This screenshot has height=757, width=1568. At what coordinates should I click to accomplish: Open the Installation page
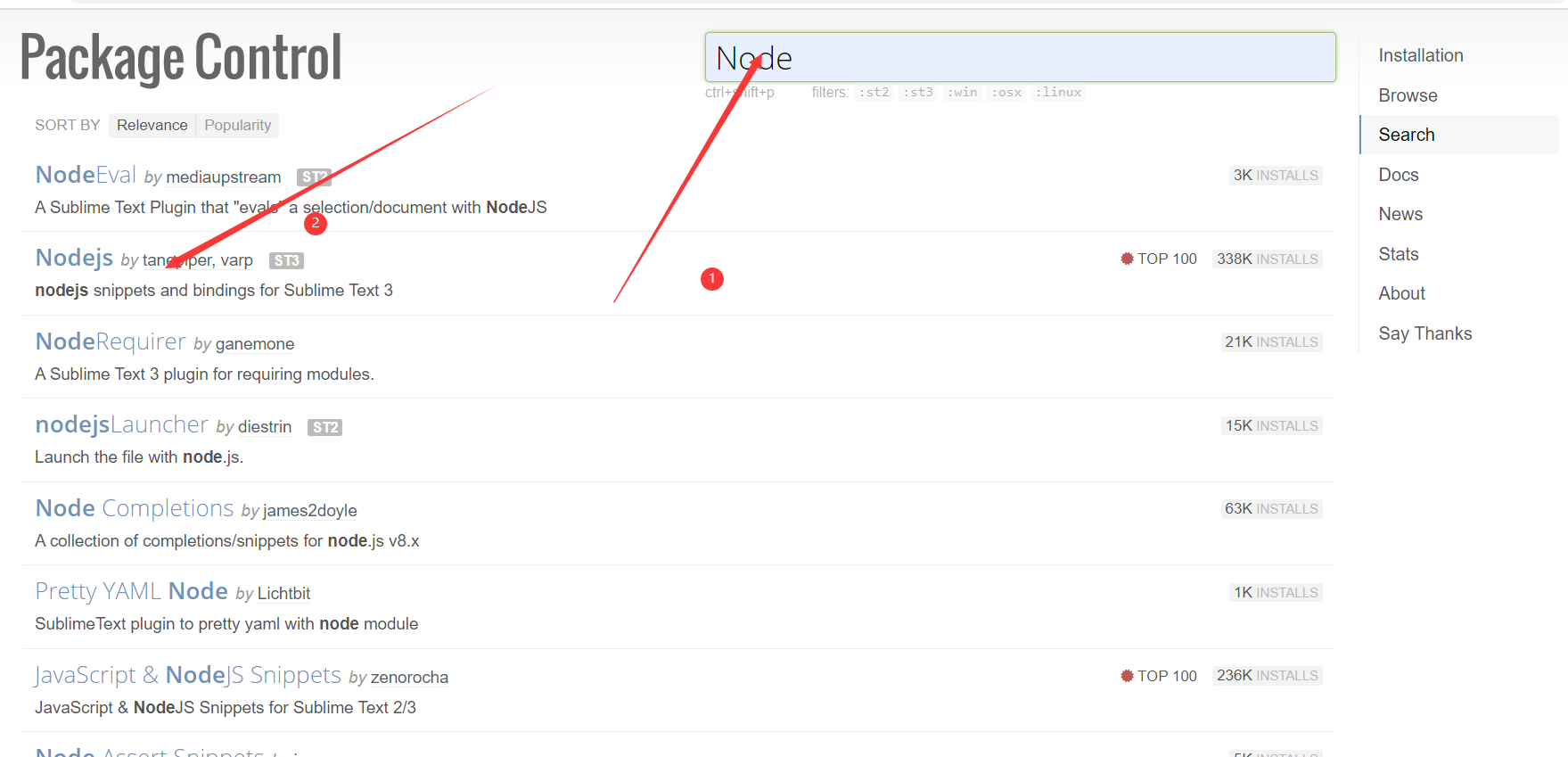[x=1421, y=55]
